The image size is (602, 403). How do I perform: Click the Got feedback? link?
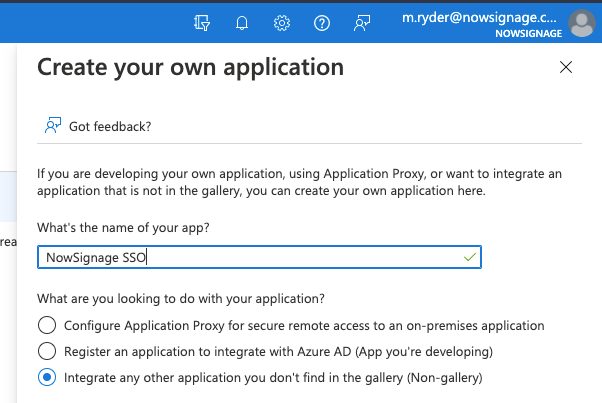click(x=110, y=126)
